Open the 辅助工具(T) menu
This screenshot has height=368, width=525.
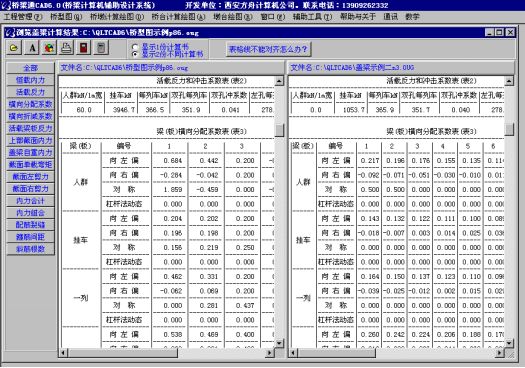312,16
